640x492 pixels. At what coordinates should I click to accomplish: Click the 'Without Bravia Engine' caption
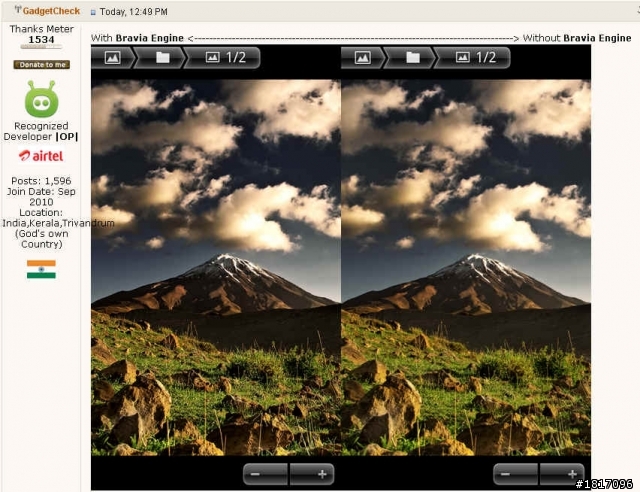pos(577,38)
